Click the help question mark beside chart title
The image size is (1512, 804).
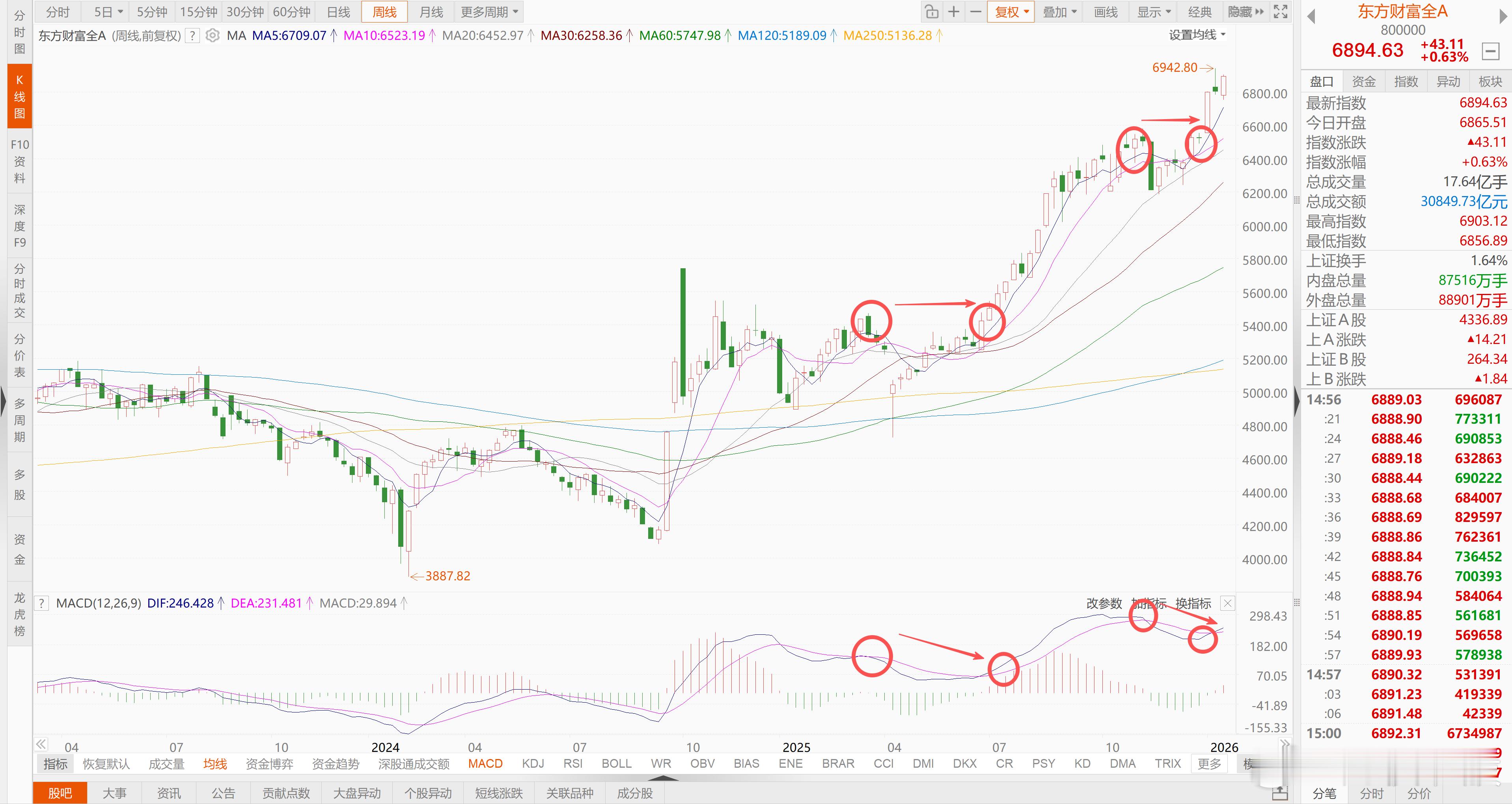192,36
